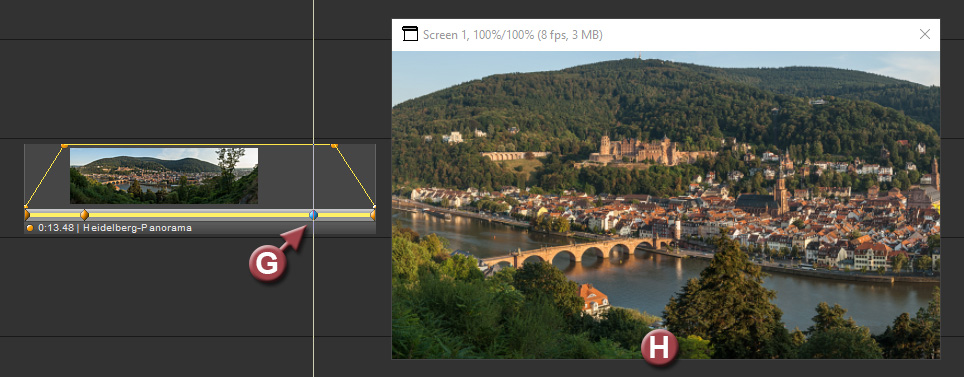Click the bottom-left opacity curve start point
Screen dimensions: 964x377
(26, 206)
